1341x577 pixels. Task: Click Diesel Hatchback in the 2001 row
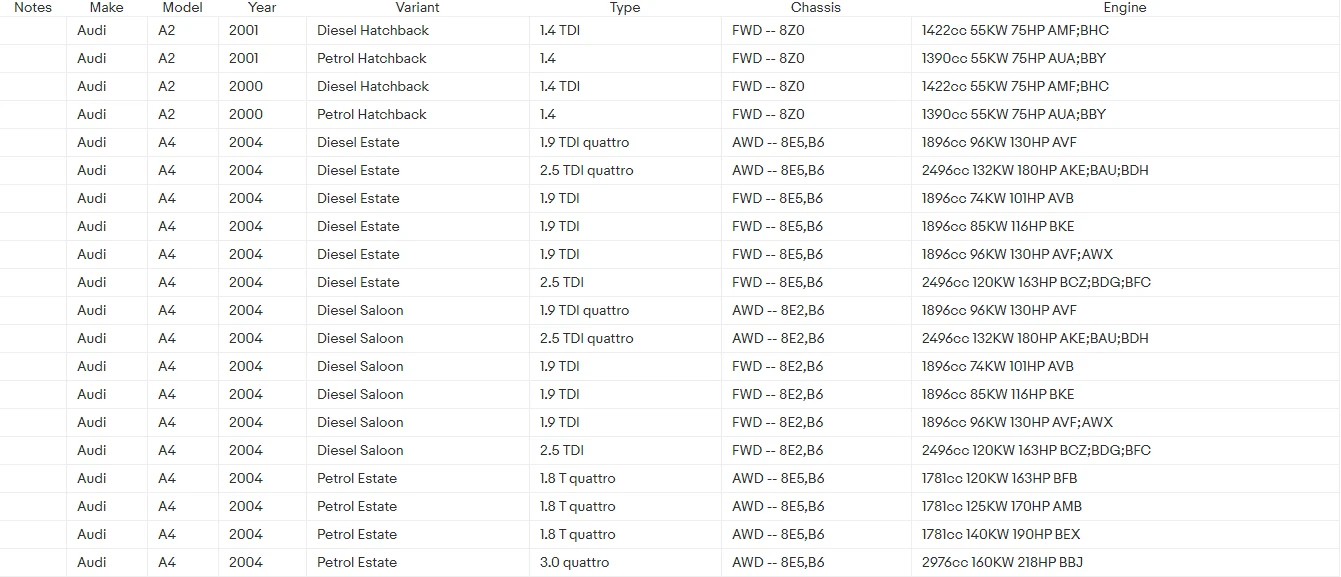coord(373,30)
